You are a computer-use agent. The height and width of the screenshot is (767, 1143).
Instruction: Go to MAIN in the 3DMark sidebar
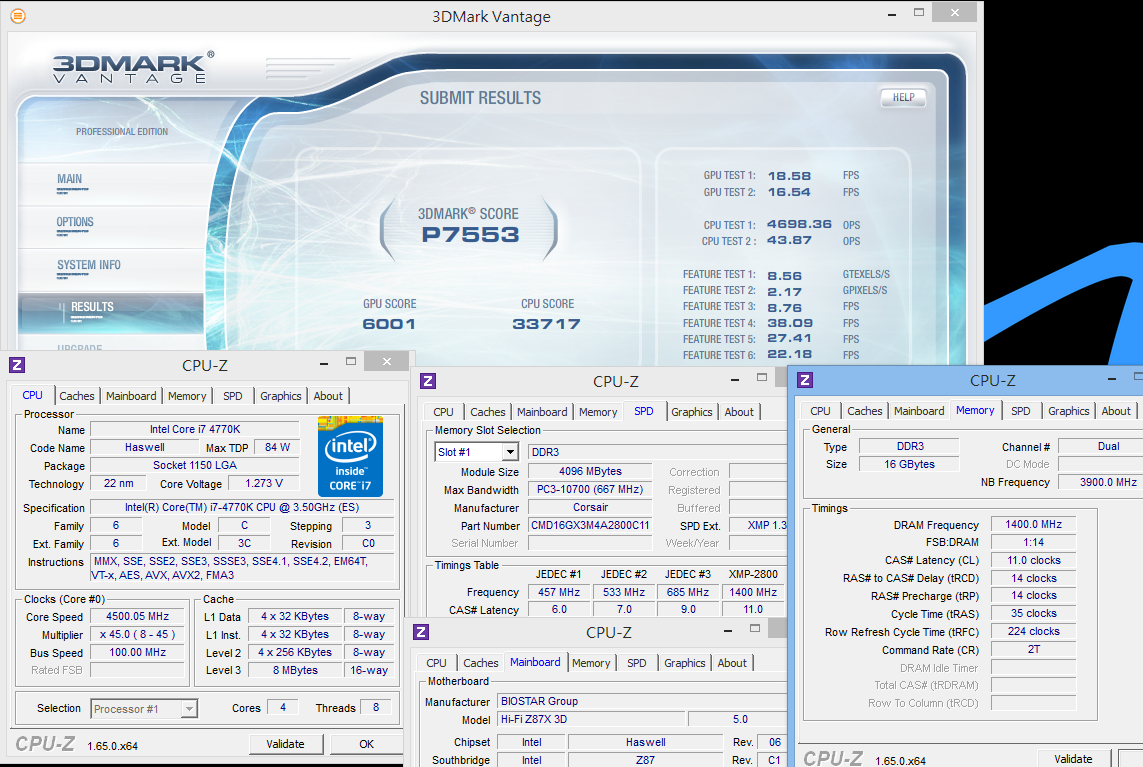[70, 180]
